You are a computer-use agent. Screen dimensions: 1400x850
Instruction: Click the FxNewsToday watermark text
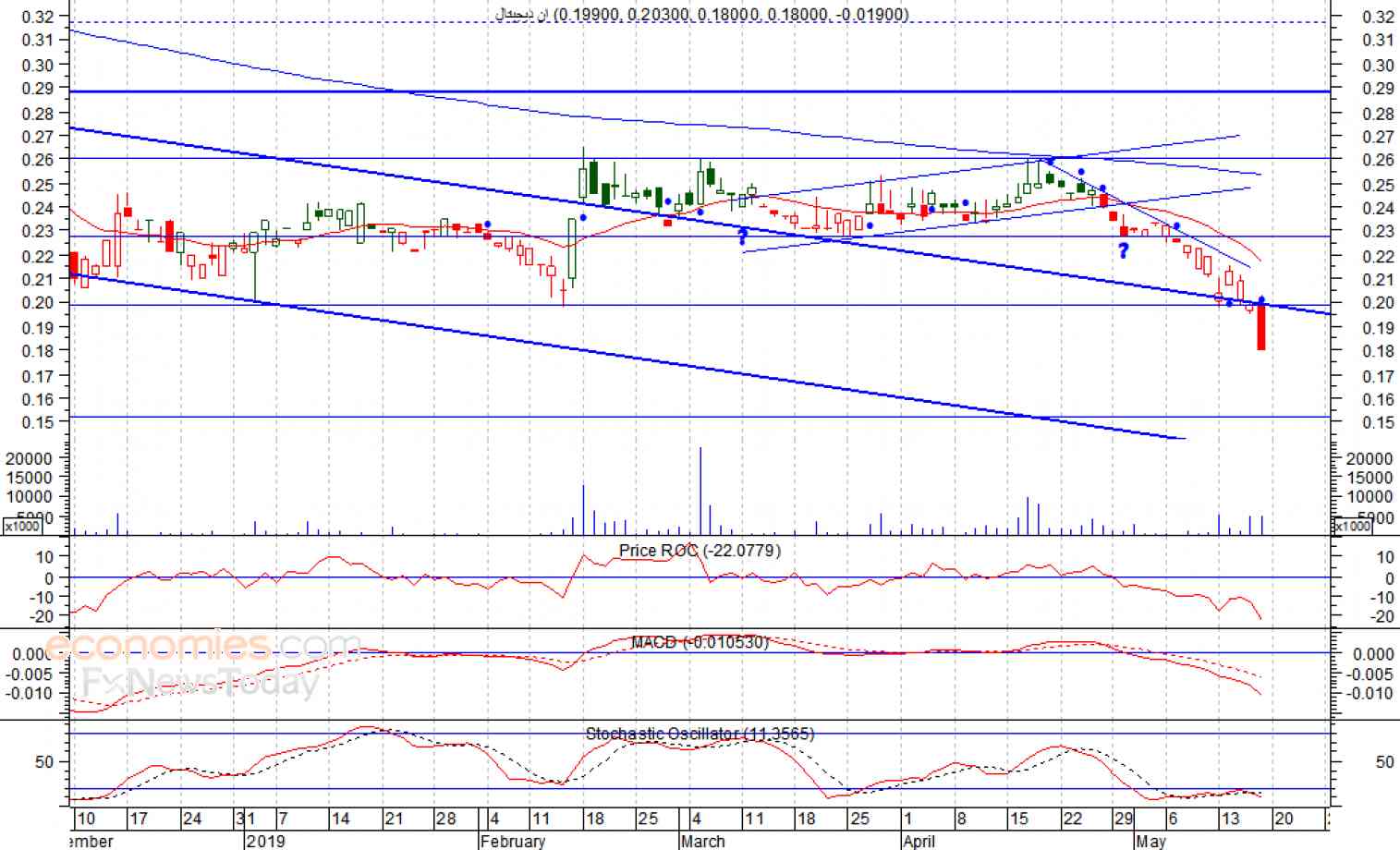click(201, 683)
